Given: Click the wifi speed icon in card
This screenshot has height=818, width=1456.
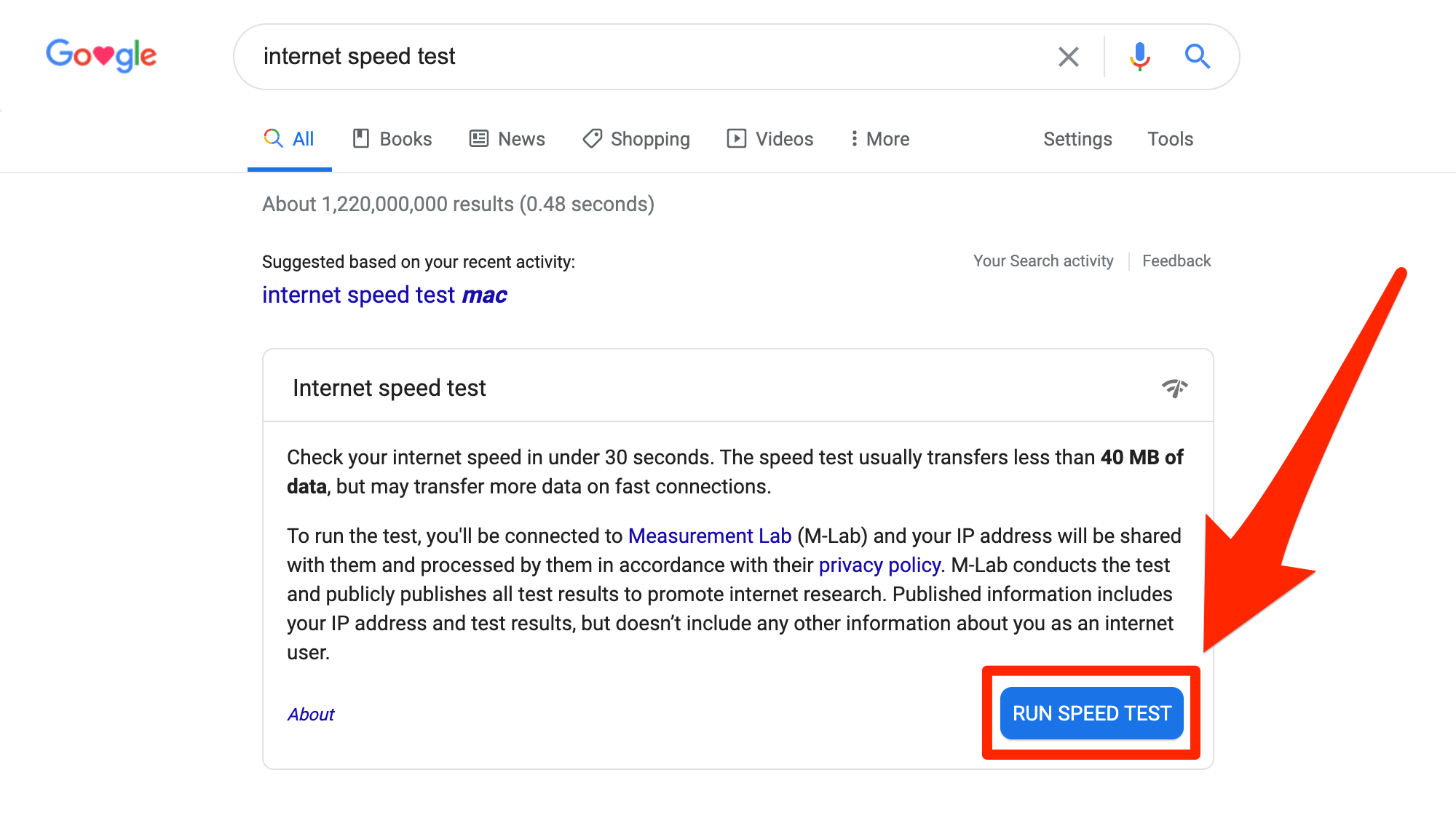Looking at the screenshot, I should 1174,388.
